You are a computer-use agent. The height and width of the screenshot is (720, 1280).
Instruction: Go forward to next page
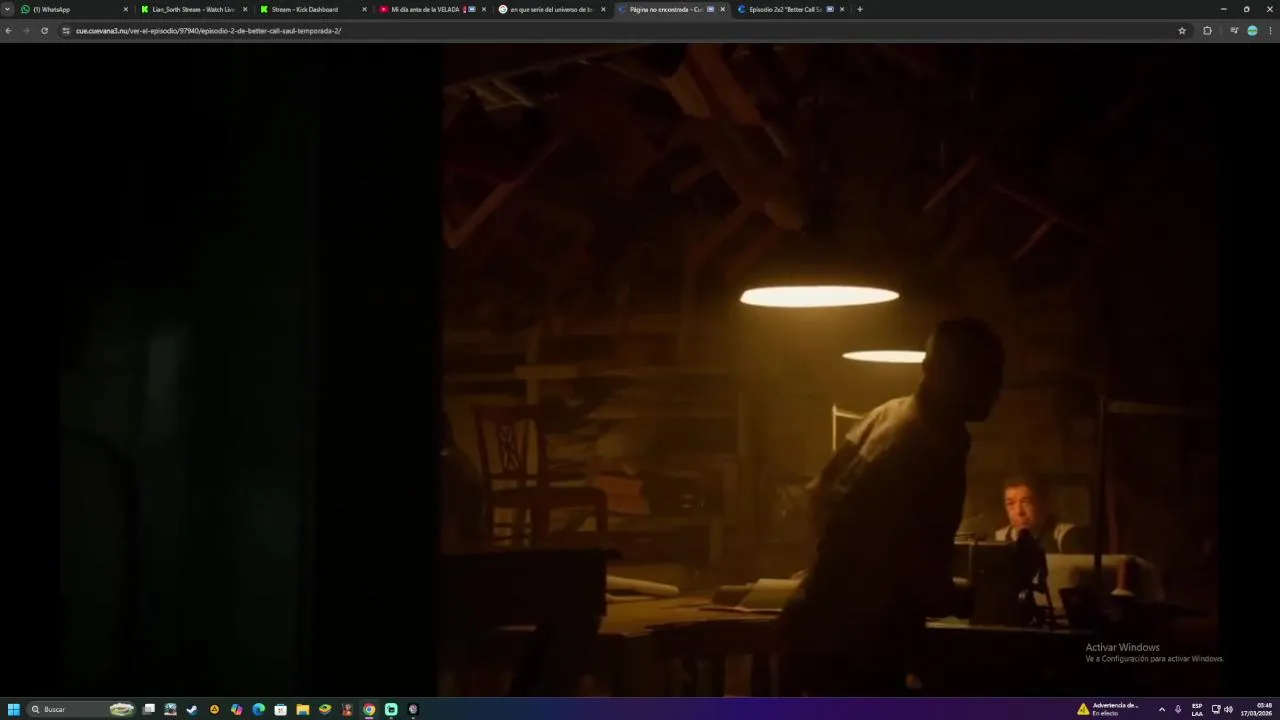point(26,31)
